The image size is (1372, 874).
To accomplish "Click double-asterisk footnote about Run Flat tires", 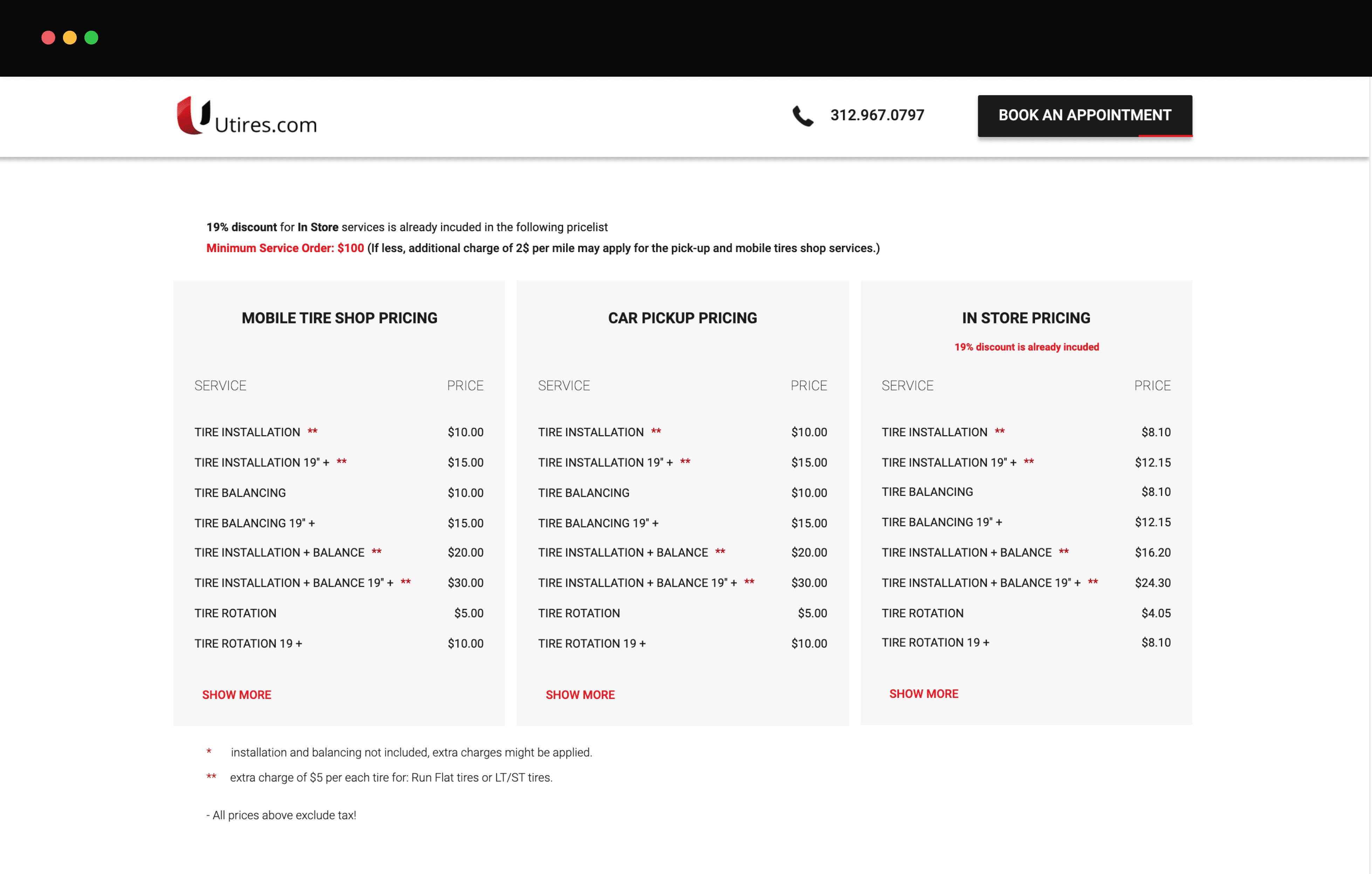I will (391, 777).
